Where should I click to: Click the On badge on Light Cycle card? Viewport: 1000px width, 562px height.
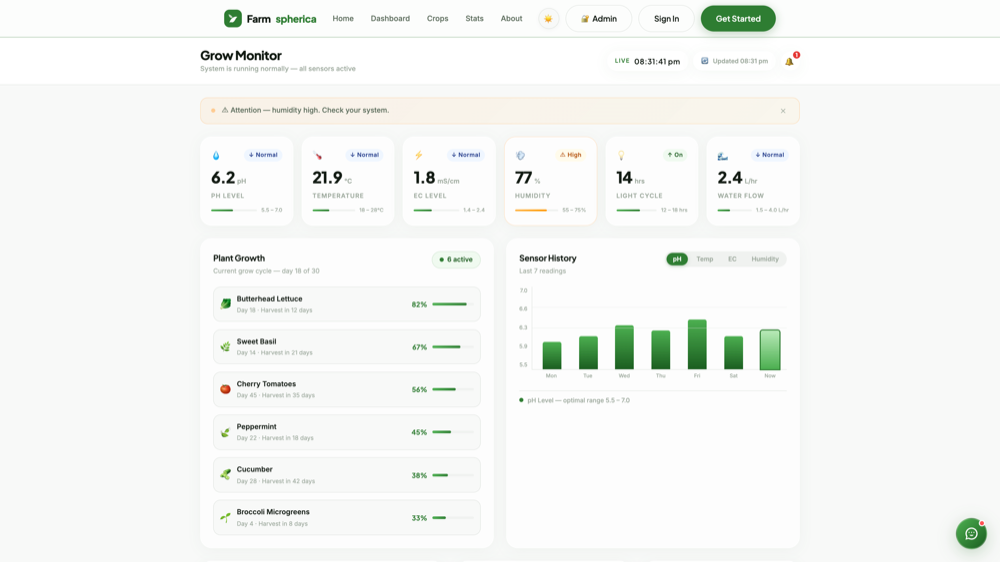click(x=674, y=155)
